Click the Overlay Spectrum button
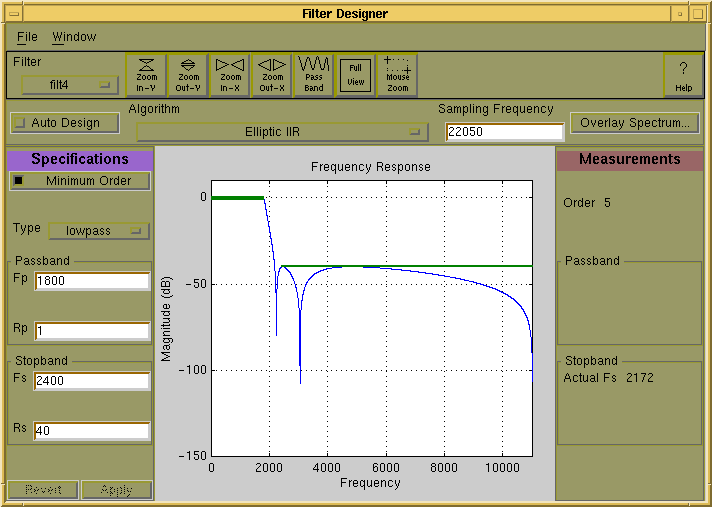This screenshot has height=507, width=712. (x=634, y=123)
